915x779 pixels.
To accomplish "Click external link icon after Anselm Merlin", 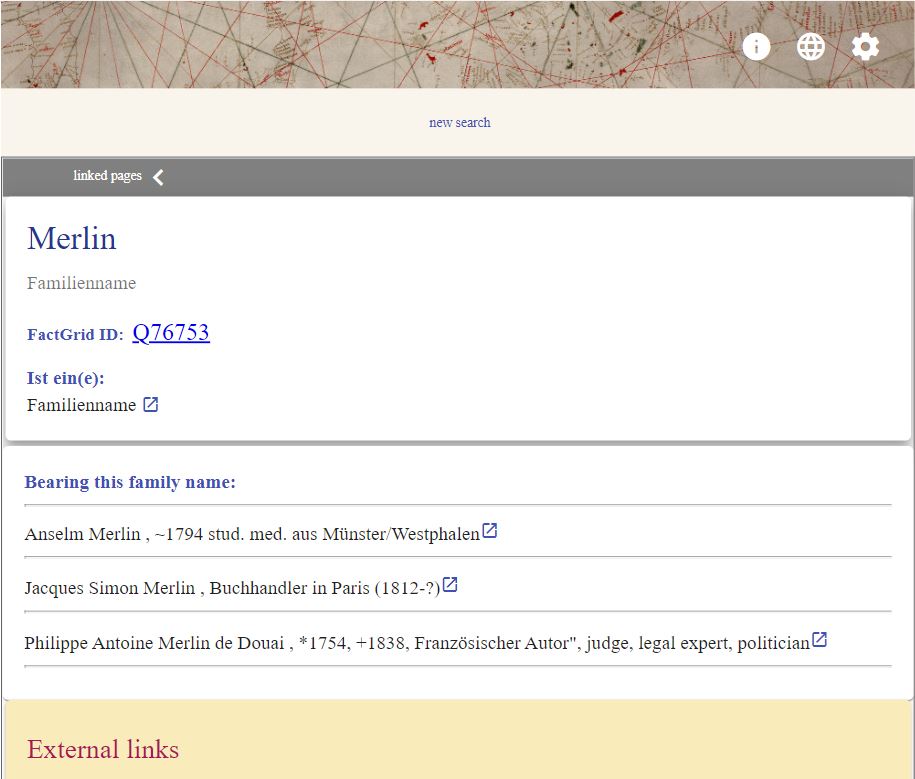I will coord(489,530).
